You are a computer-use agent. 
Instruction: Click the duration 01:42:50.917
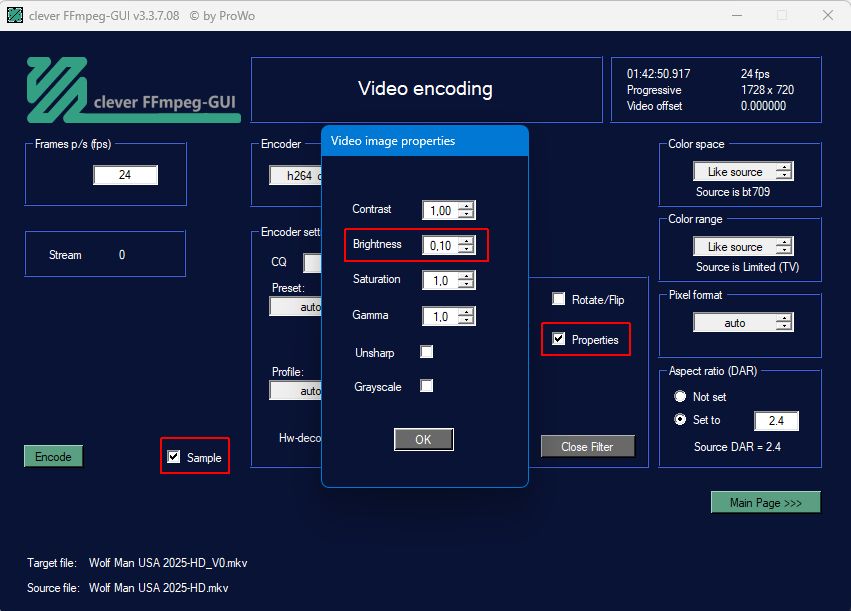(x=658, y=73)
